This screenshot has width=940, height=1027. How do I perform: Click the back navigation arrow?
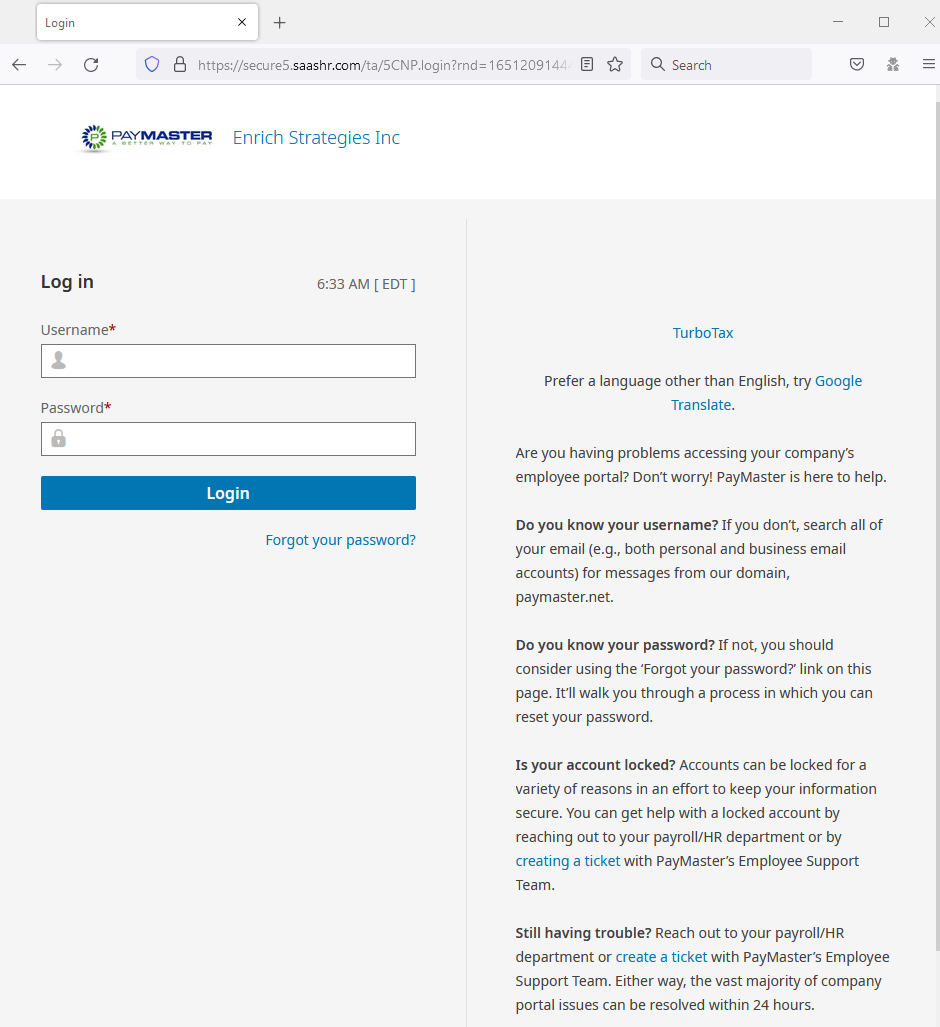18,63
